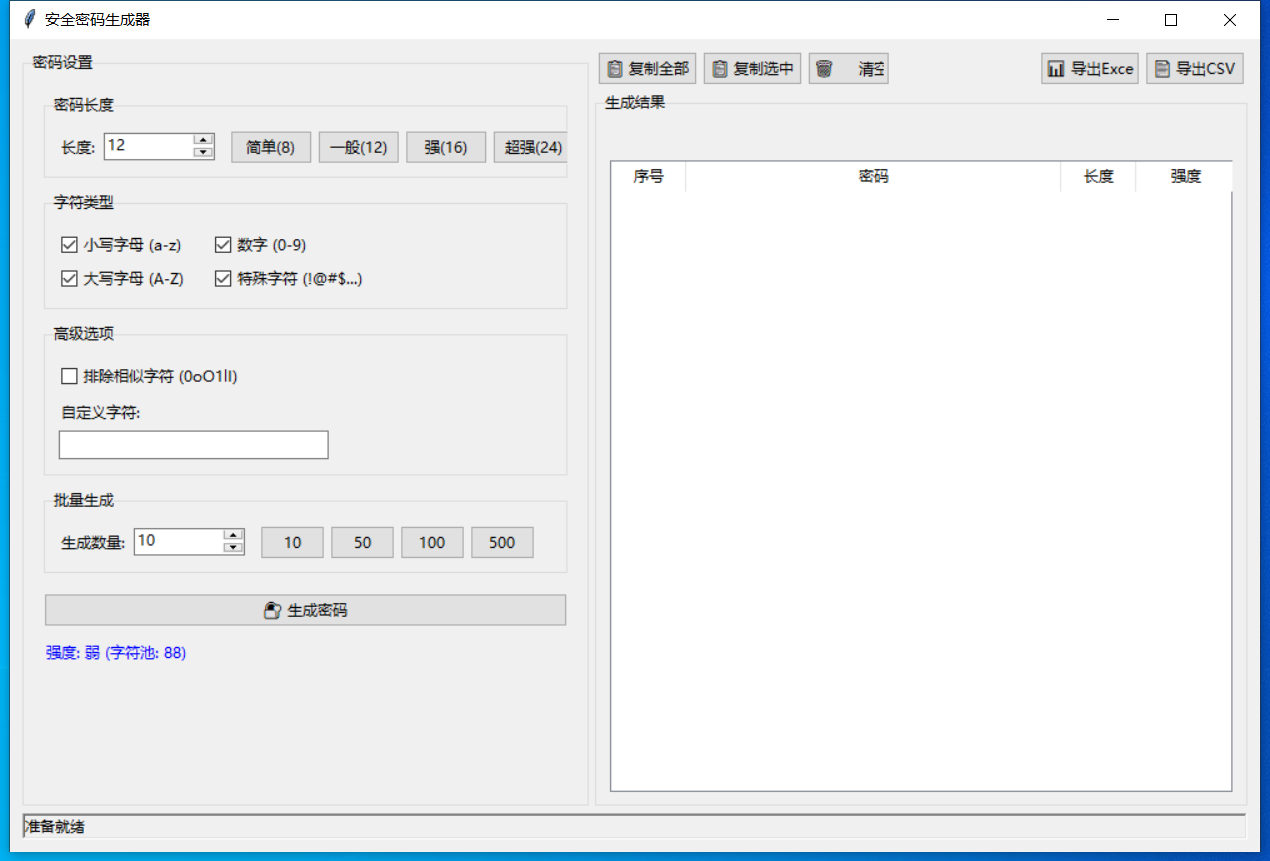Image resolution: width=1270 pixels, height=861 pixels.
Task: Click inside the 长度 input field
Action: tap(149, 146)
